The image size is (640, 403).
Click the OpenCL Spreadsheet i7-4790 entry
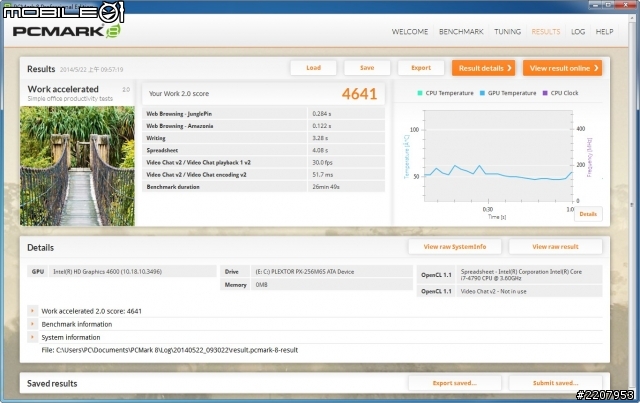[x=509, y=275]
